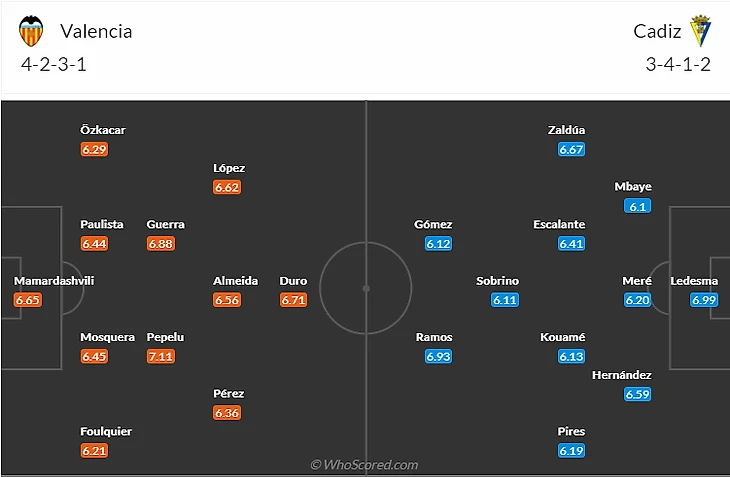Click the player name Almeida

236,281
